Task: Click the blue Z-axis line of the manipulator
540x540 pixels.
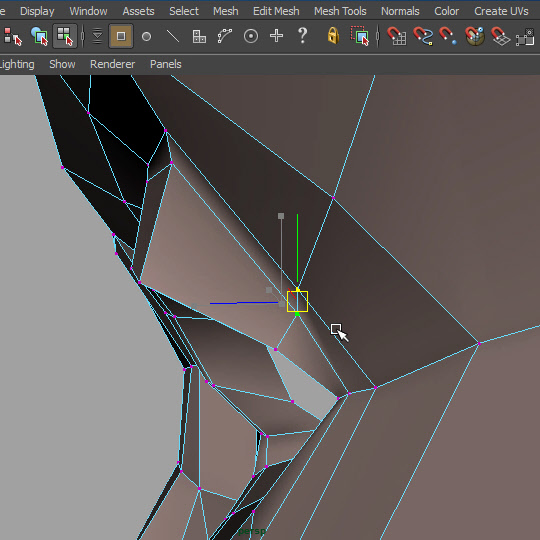Action: tap(244, 303)
